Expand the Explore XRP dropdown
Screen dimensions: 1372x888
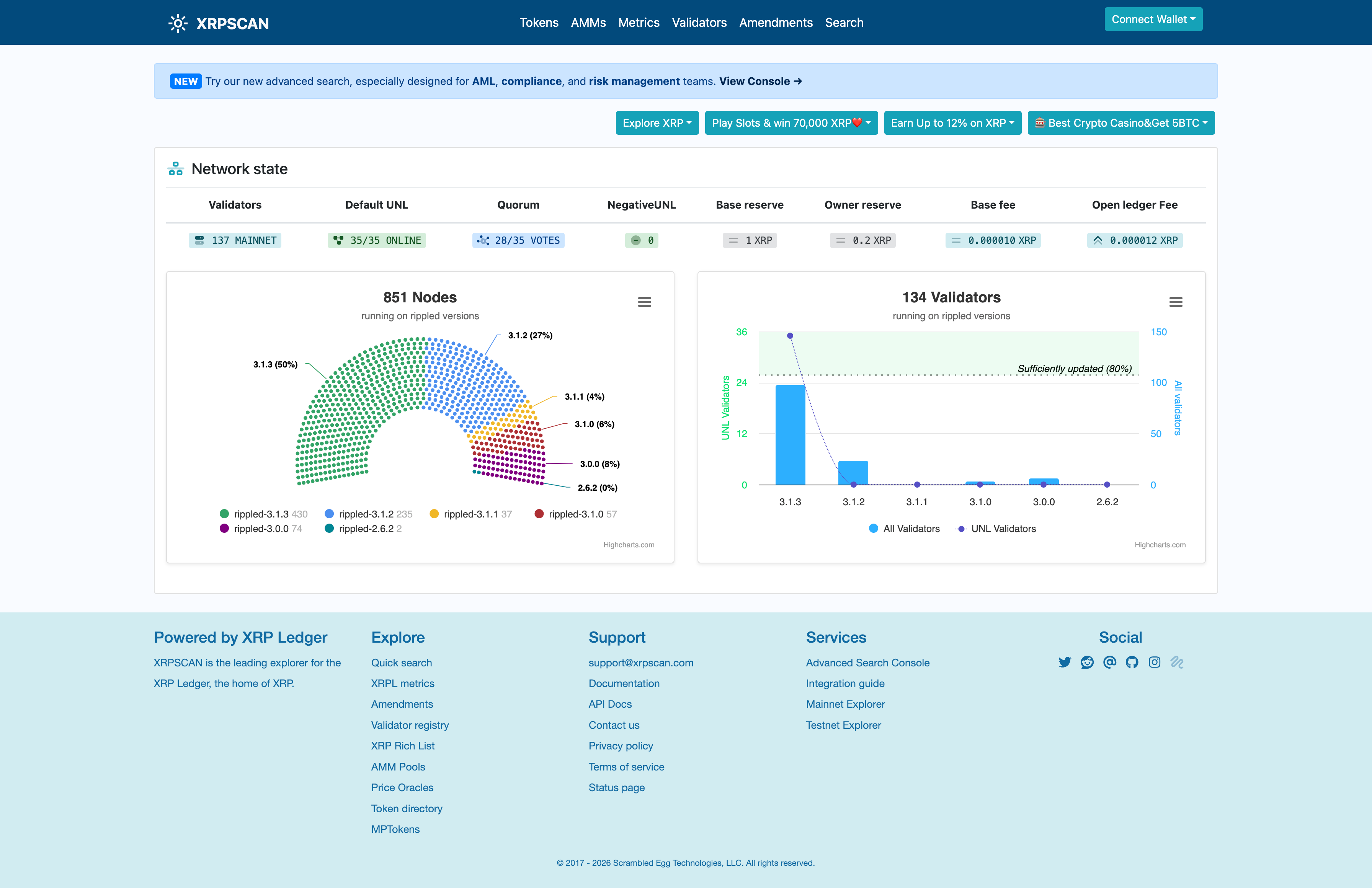[x=657, y=123]
